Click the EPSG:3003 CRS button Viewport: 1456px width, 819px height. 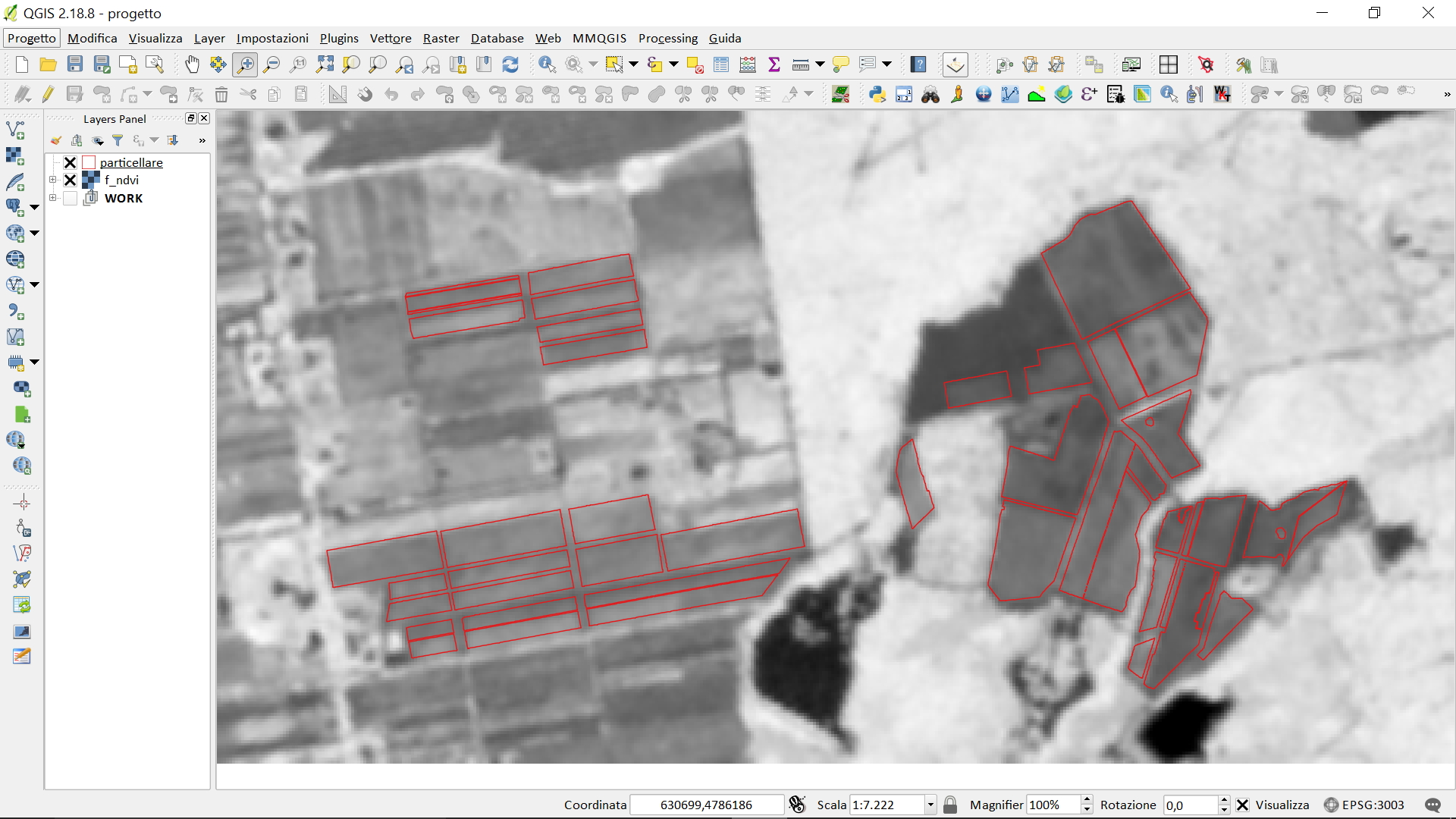click(1364, 805)
